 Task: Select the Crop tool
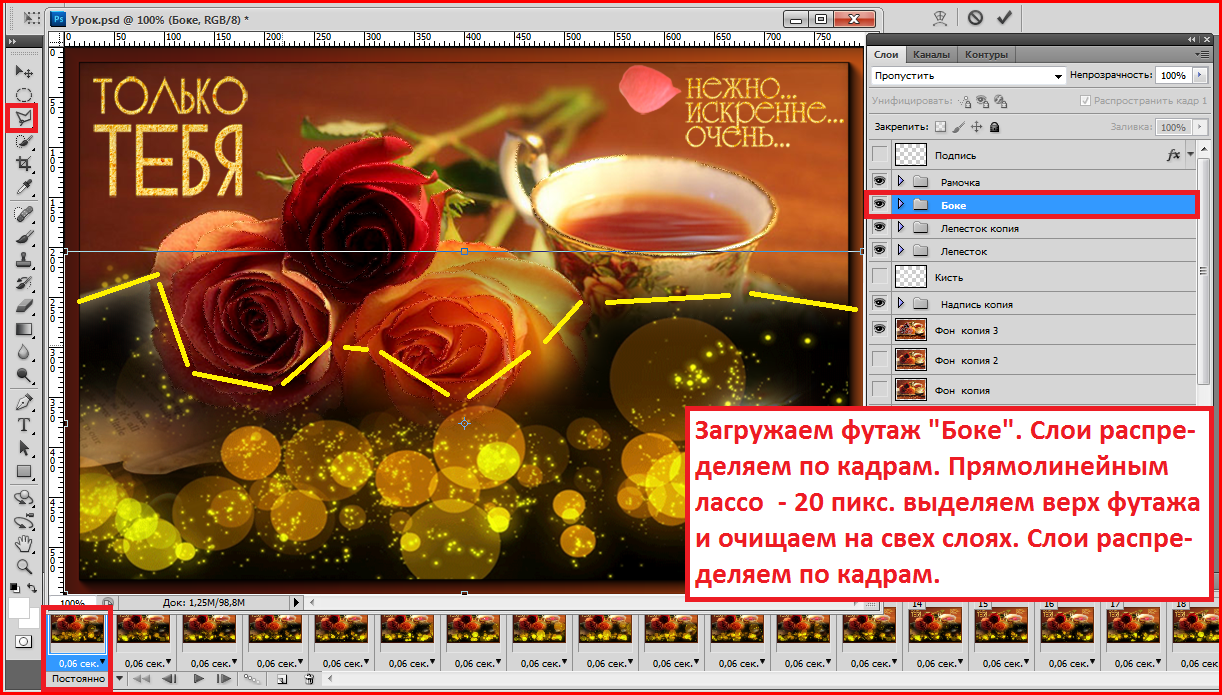tap(24, 164)
